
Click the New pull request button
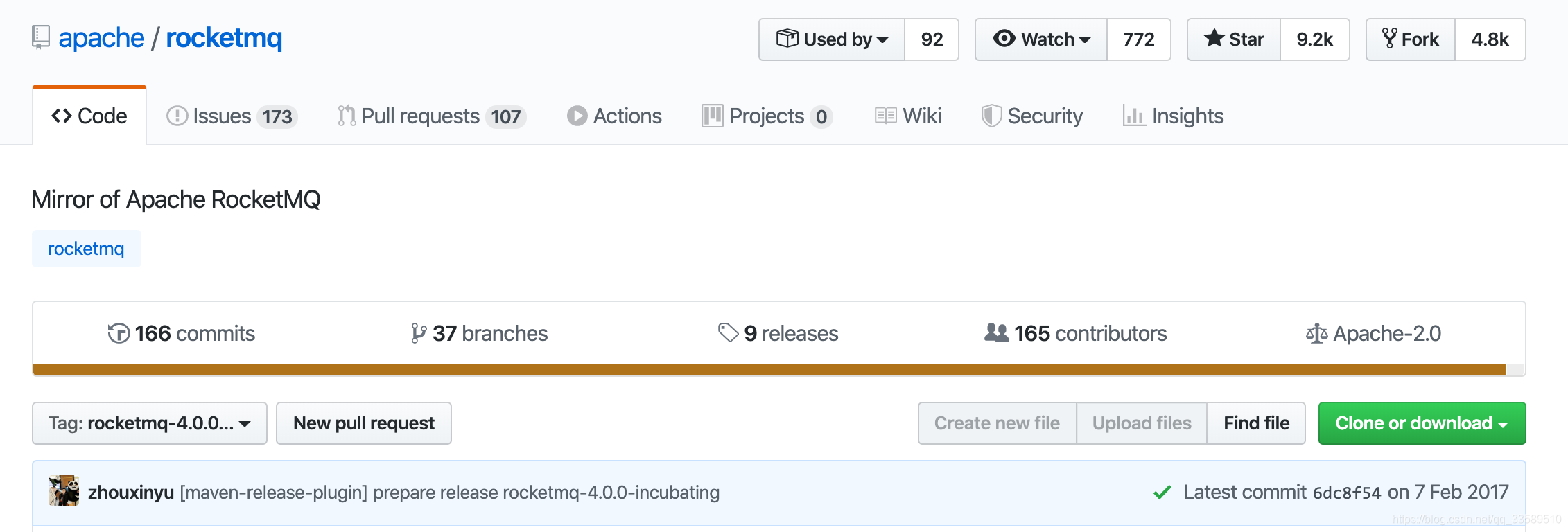[x=364, y=423]
